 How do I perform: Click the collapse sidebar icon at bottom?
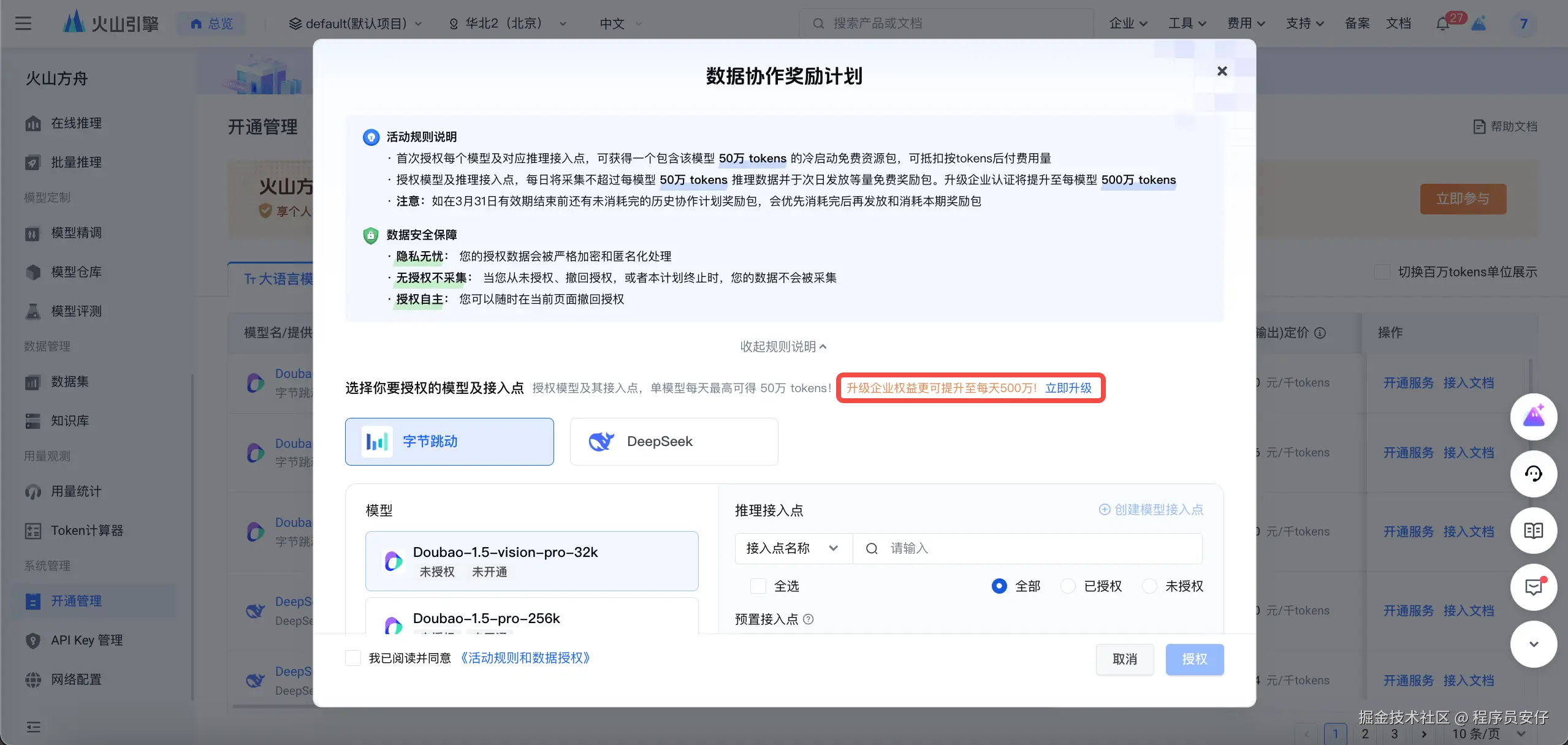pos(34,727)
